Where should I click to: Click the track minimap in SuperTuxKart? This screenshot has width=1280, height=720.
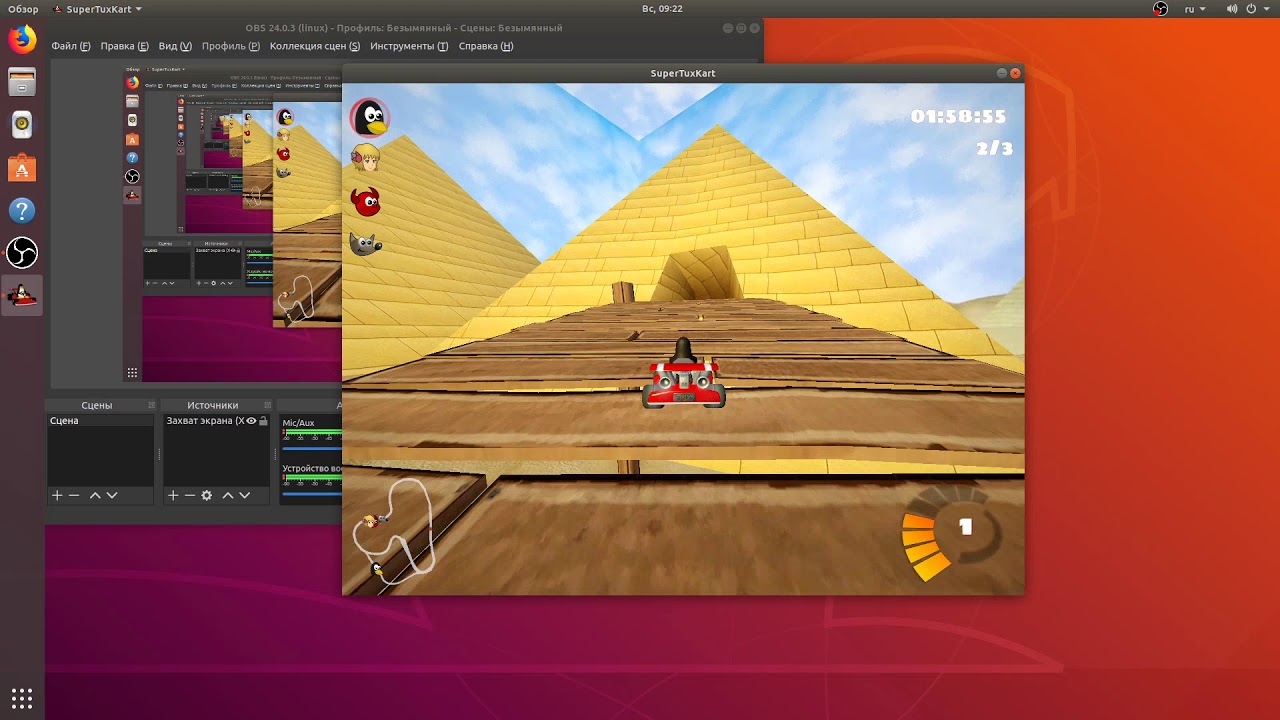(x=393, y=530)
